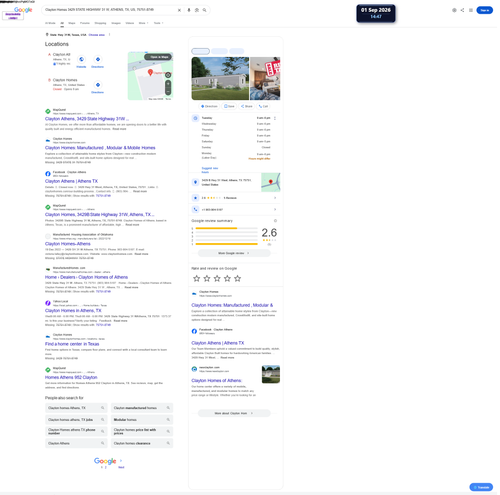Switch to the Images search tab

click(116, 23)
